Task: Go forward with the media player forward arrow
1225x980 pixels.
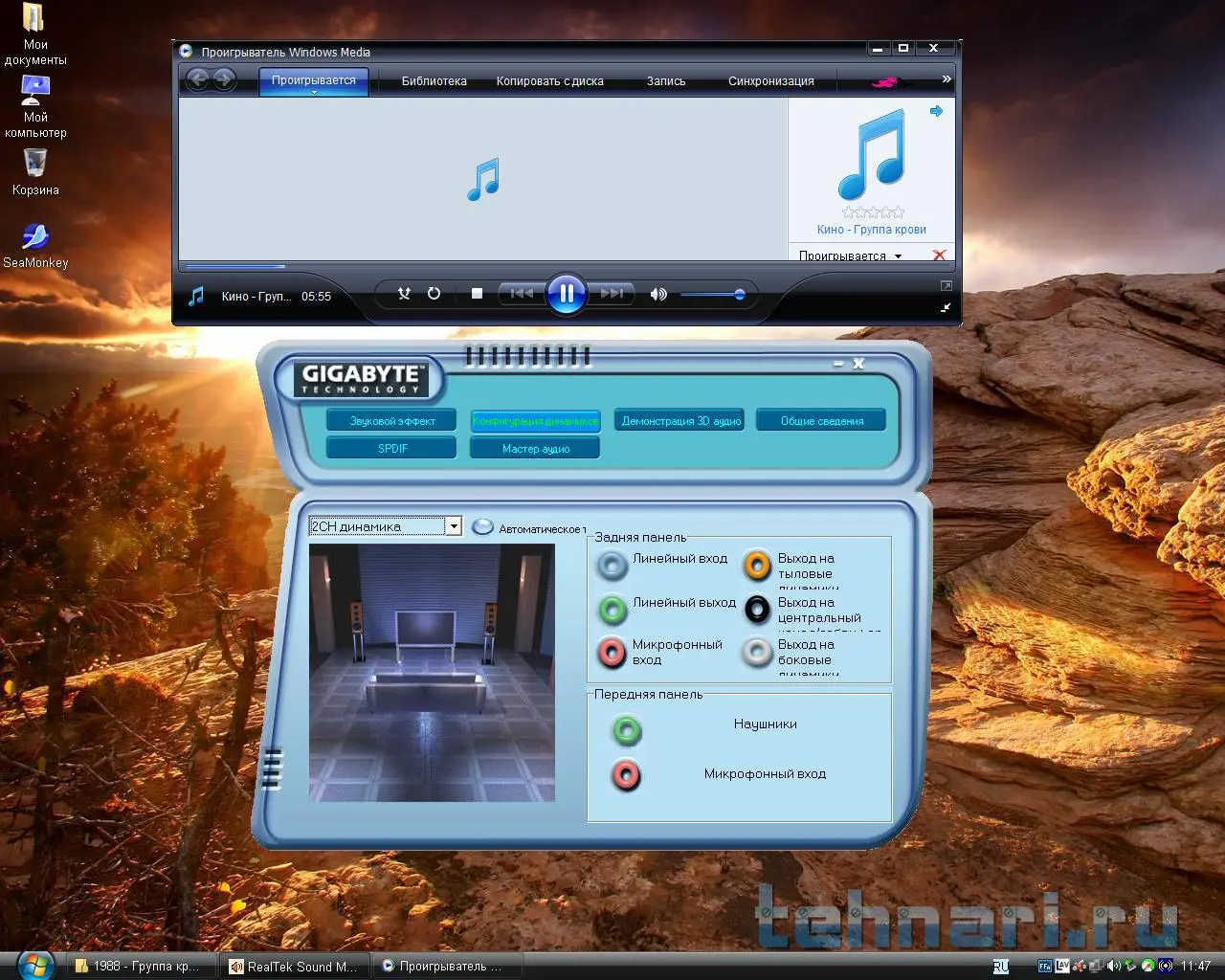Action: click(x=225, y=79)
